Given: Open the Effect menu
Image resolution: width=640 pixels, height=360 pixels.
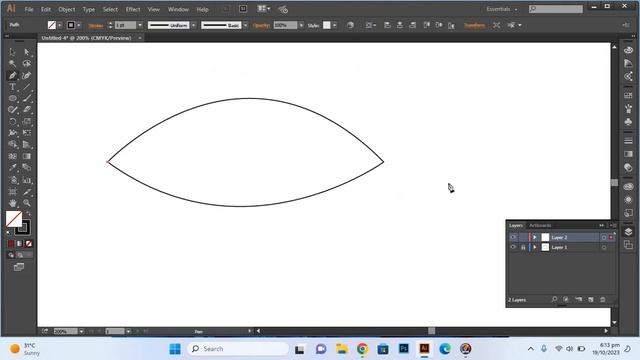Looking at the screenshot, I should tap(133, 9).
